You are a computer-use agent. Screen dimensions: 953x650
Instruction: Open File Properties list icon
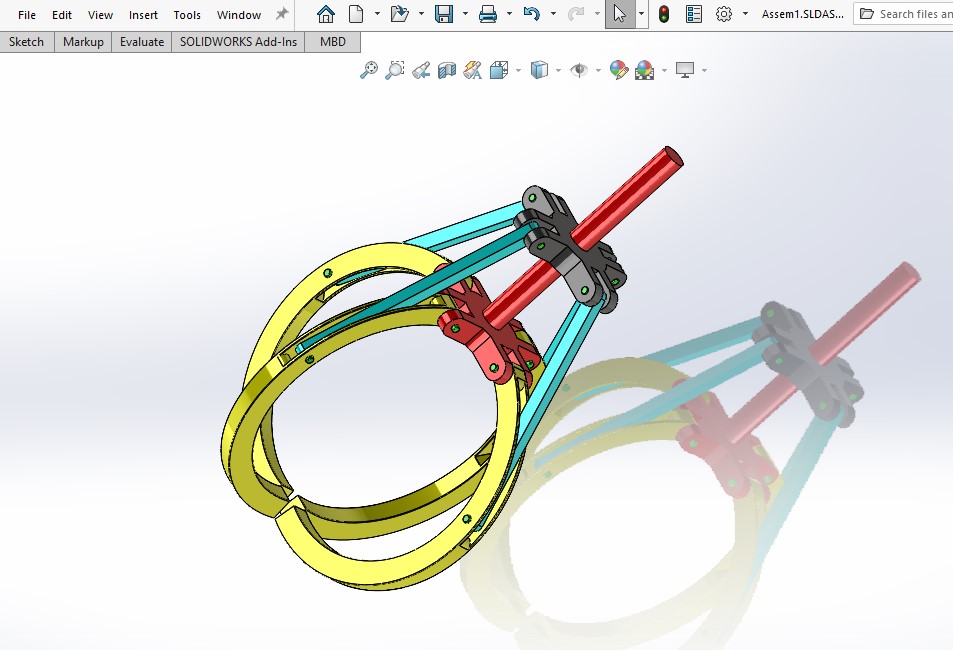(693, 14)
